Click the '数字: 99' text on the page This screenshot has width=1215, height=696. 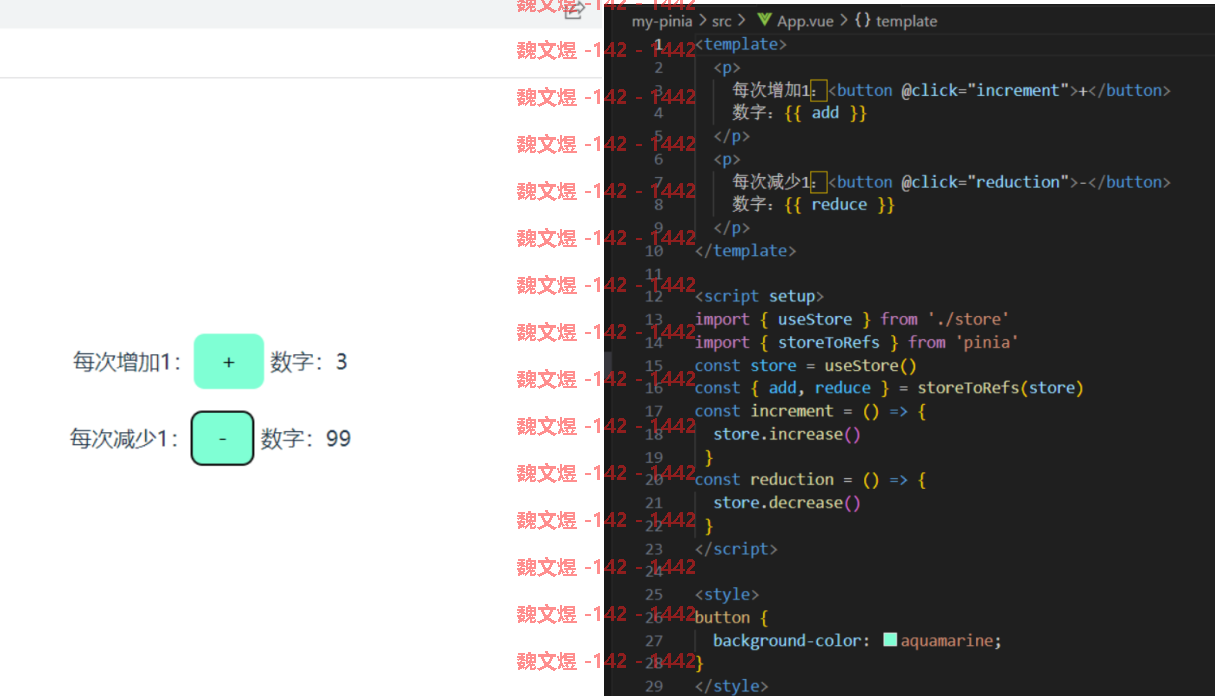click(306, 439)
